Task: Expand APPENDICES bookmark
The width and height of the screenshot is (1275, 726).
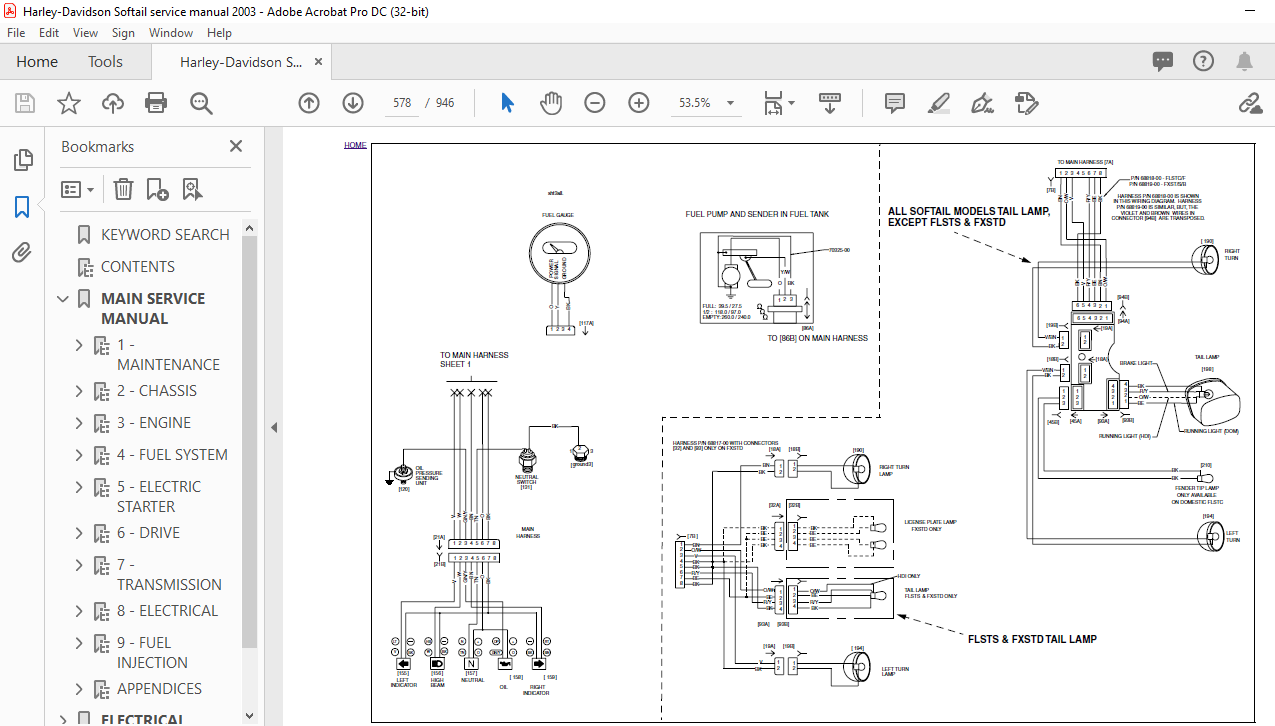Action: click(79, 689)
